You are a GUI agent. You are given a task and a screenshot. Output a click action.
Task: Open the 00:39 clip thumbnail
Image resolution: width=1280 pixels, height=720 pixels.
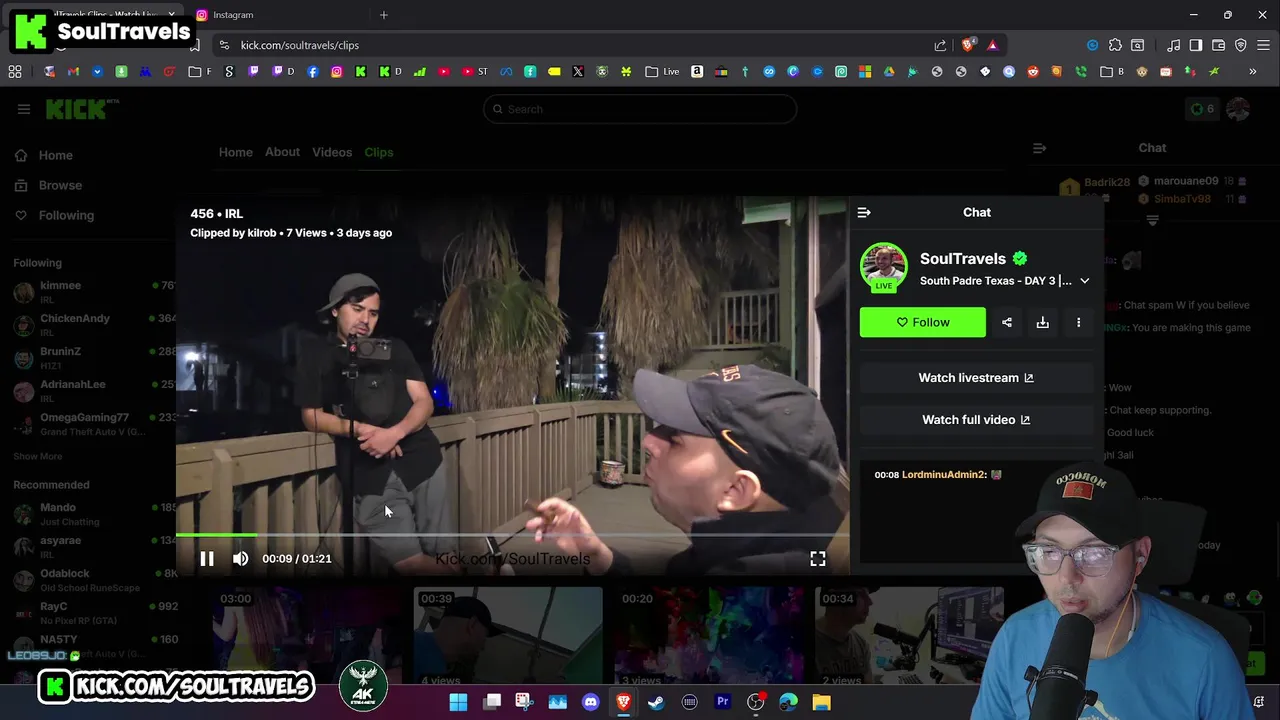coord(508,636)
